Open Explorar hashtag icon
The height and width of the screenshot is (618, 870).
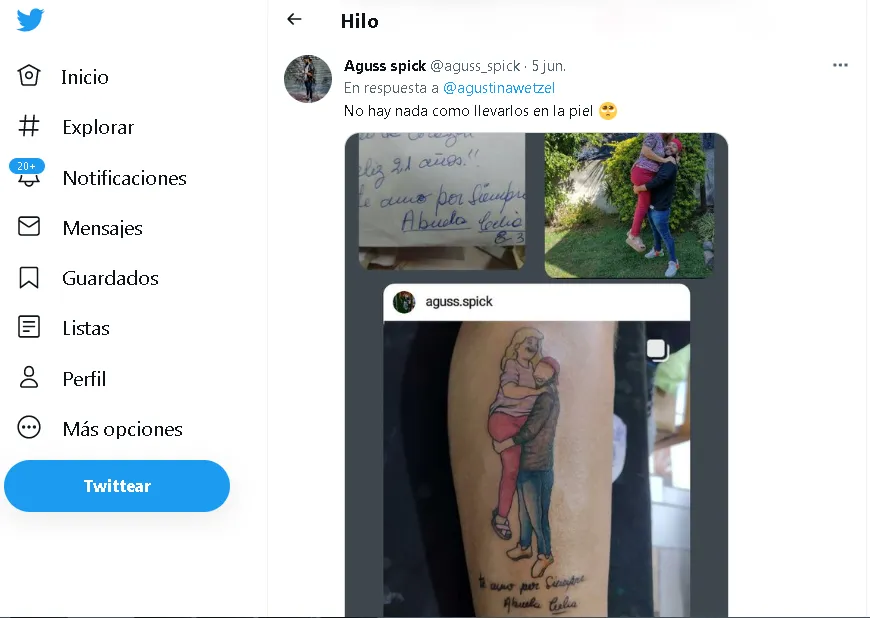pos(29,127)
